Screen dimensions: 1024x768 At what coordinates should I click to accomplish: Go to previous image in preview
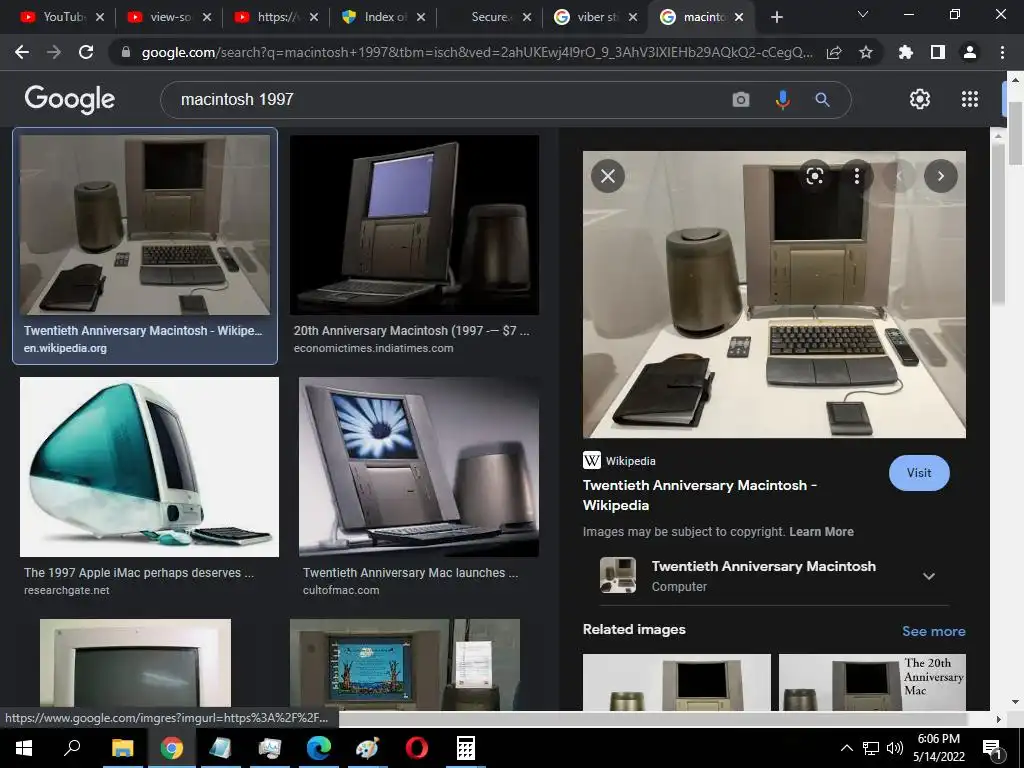coord(899,176)
